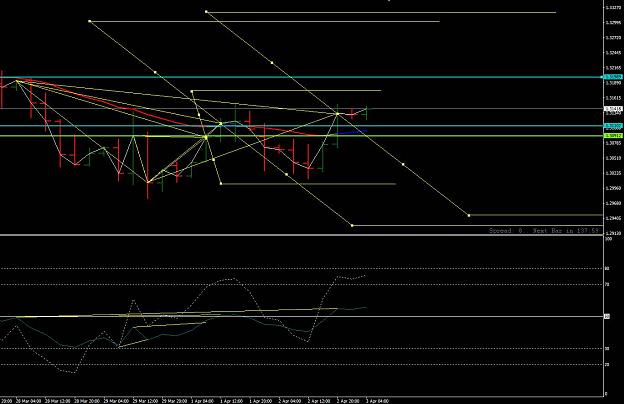Viewport: 625px width, 404px height.
Task: Click the 70 level on the oscillator scale
Action: coord(607,285)
